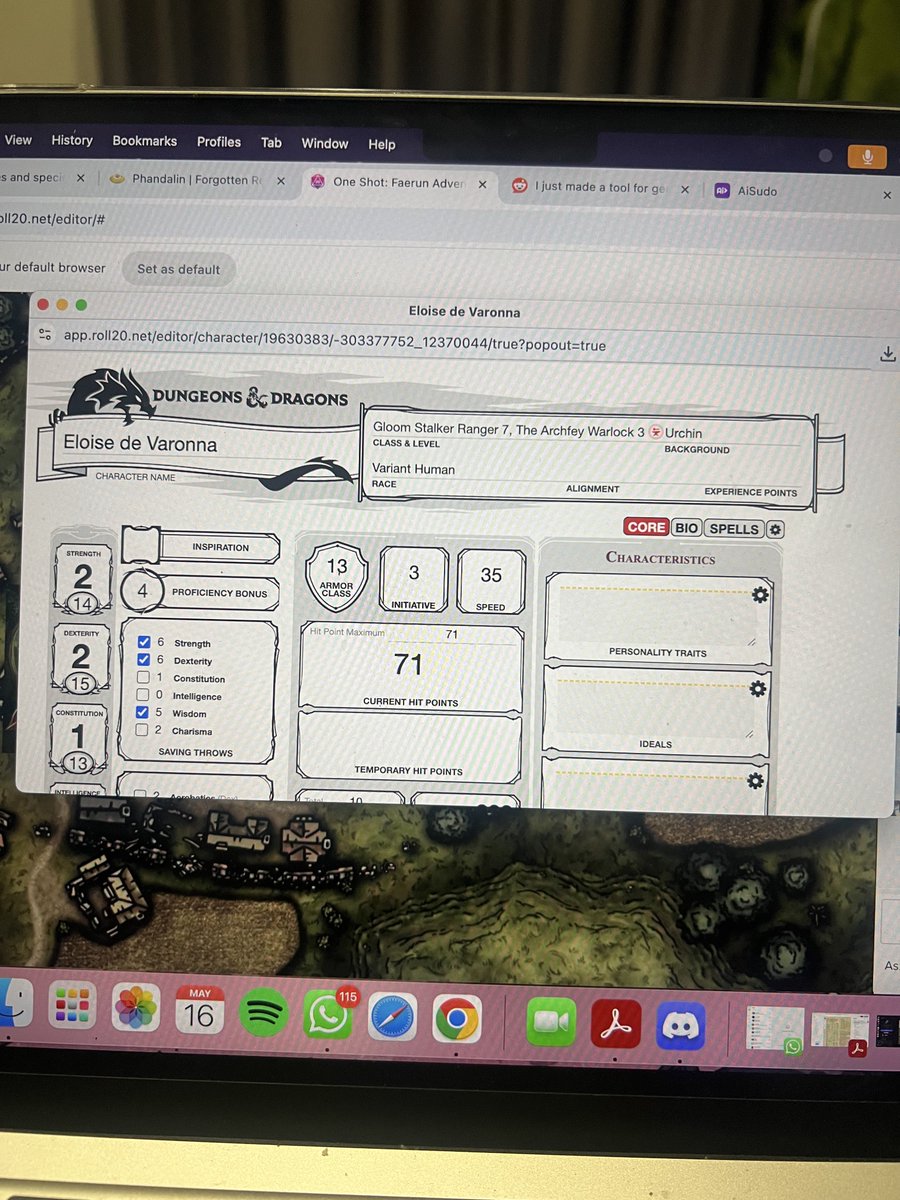
Task: Open the Profiles menu
Action: [x=219, y=142]
